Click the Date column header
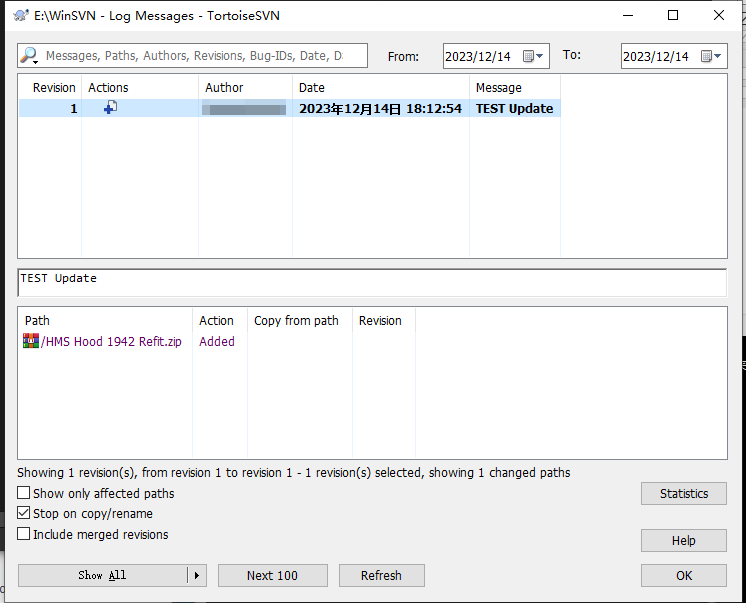Image resolution: width=746 pixels, height=603 pixels. click(x=312, y=88)
